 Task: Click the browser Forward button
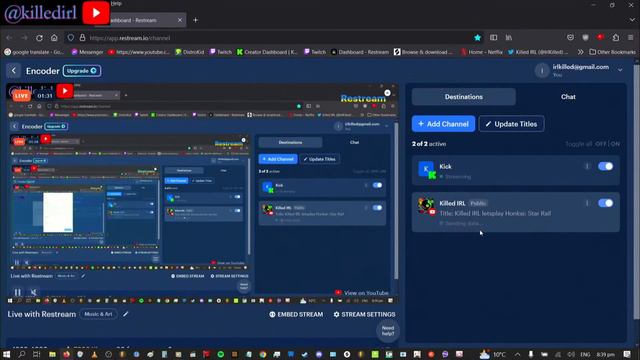pos(24,38)
